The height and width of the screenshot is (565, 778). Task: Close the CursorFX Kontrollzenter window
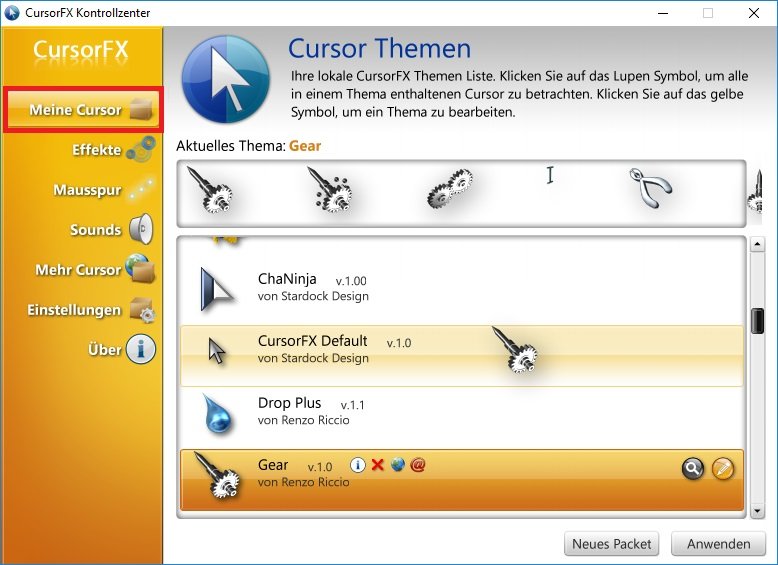[x=754, y=13]
